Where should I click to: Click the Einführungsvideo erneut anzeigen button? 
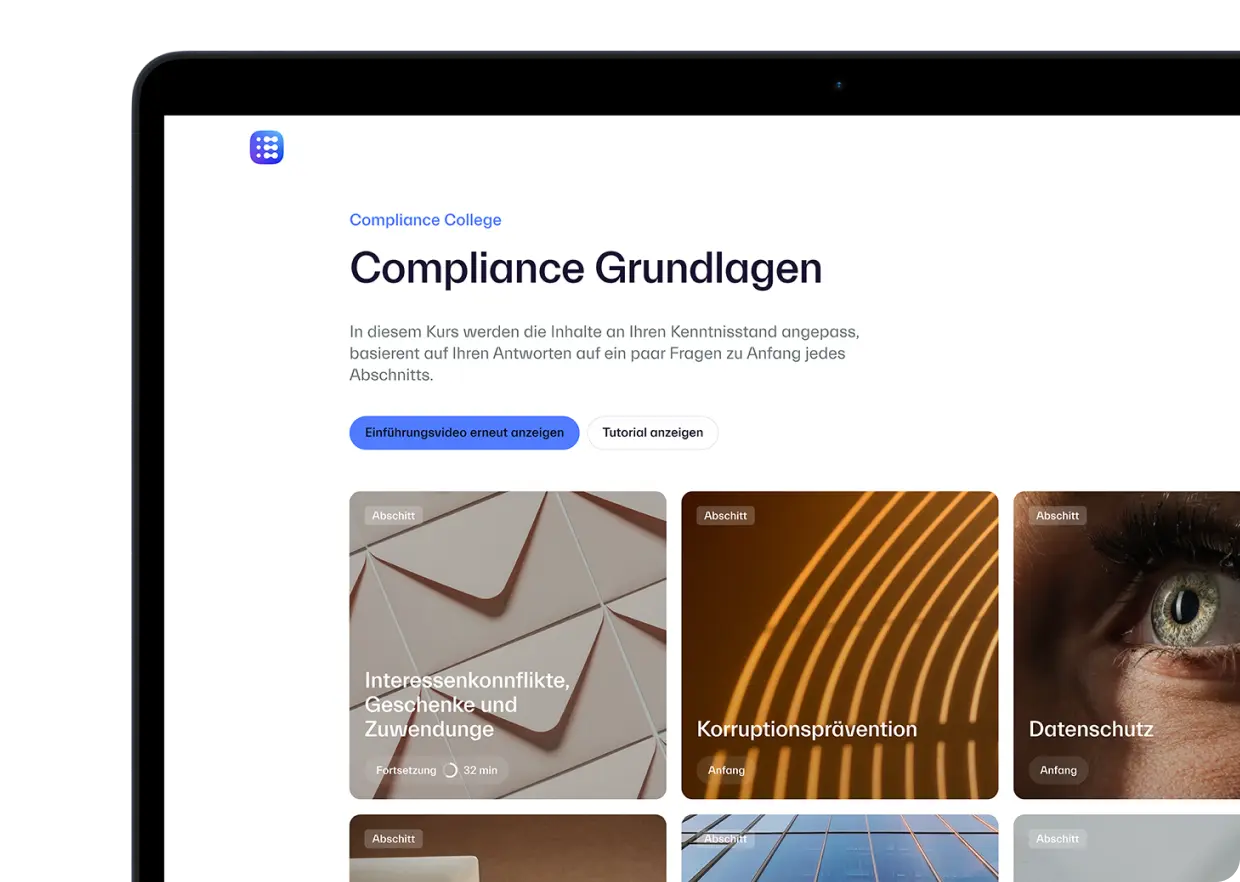463,432
